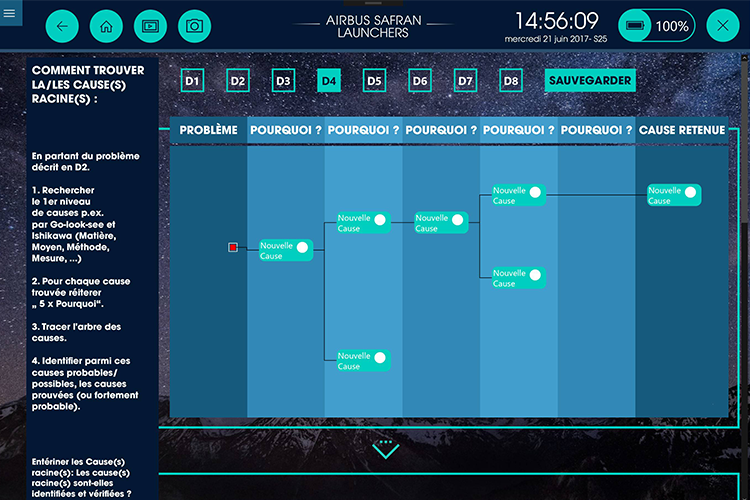Screen dimensions: 750x500
Task: Open the hamburger menu icon
Action: click(11, 14)
